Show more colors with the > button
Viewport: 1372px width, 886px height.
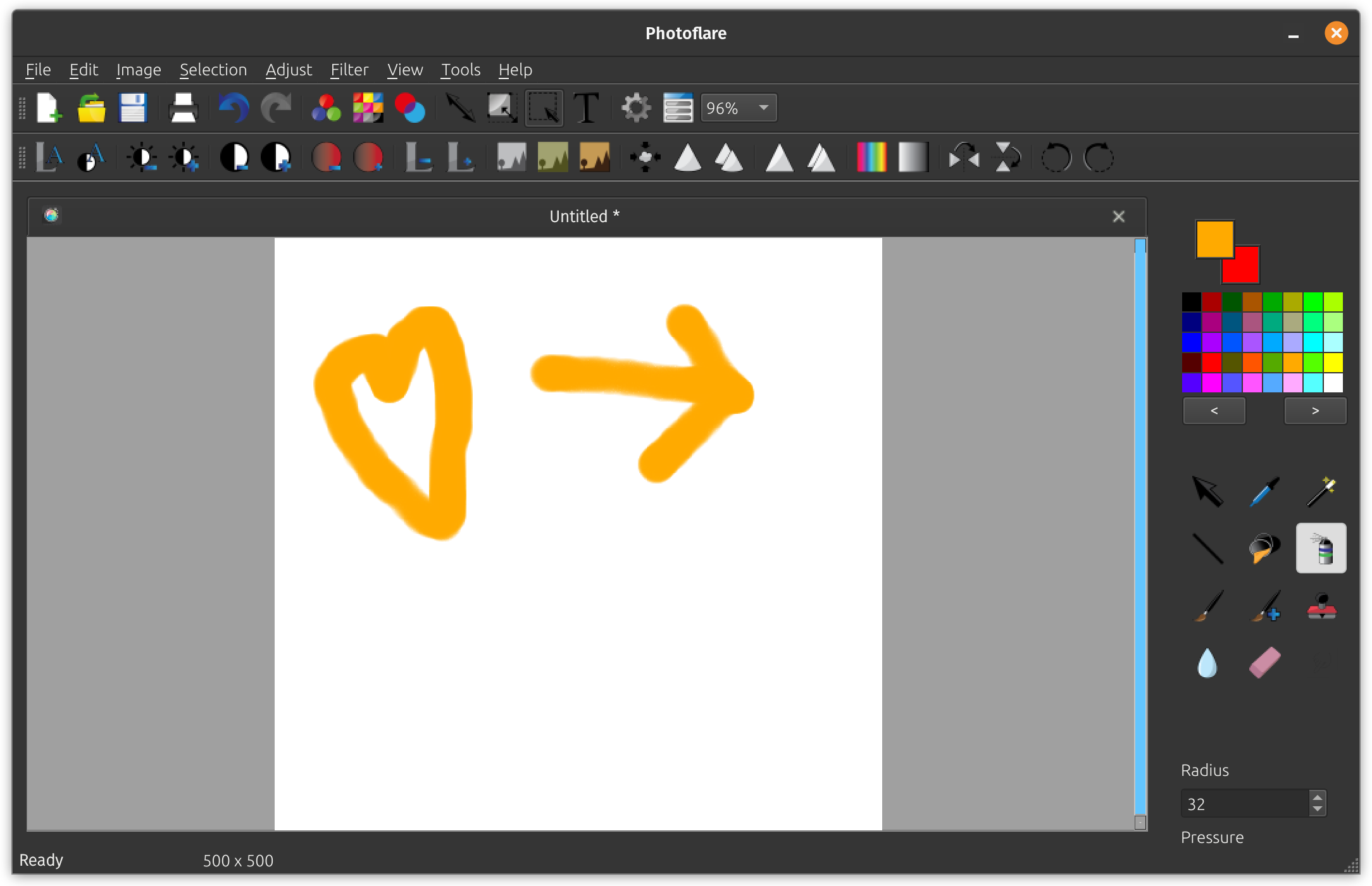(1315, 410)
